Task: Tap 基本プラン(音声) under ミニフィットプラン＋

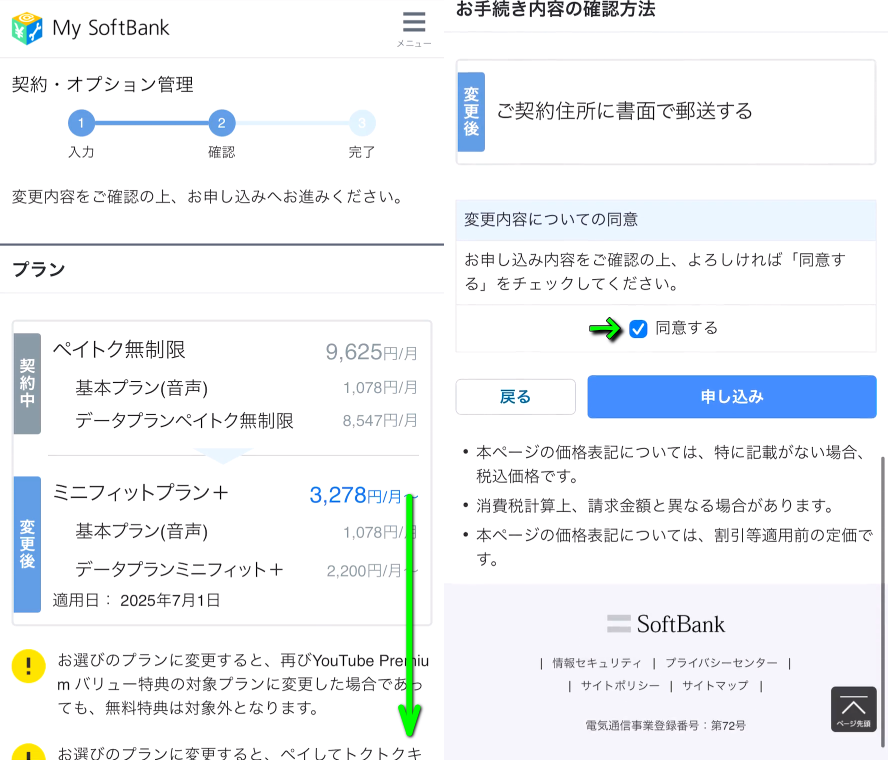Action: click(x=142, y=532)
